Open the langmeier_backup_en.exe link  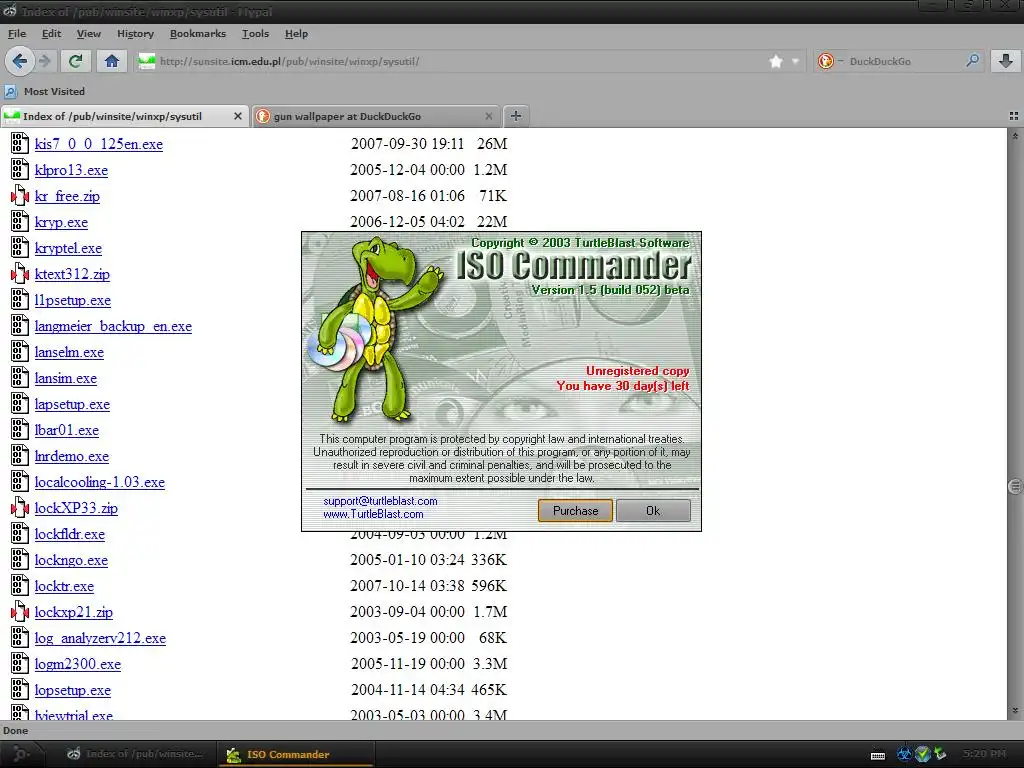[113, 327]
